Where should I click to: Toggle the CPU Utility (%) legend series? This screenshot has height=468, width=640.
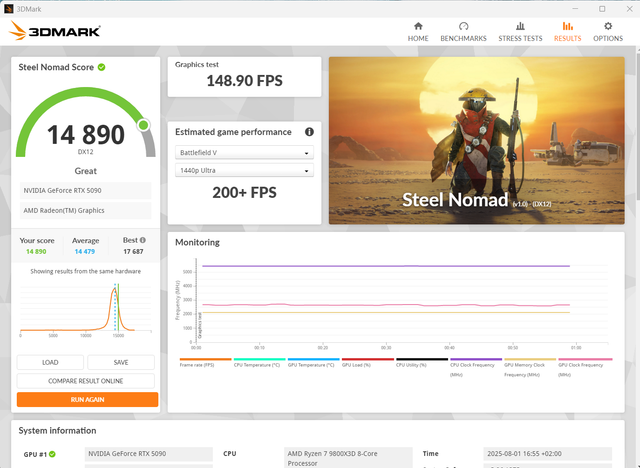(x=422, y=363)
